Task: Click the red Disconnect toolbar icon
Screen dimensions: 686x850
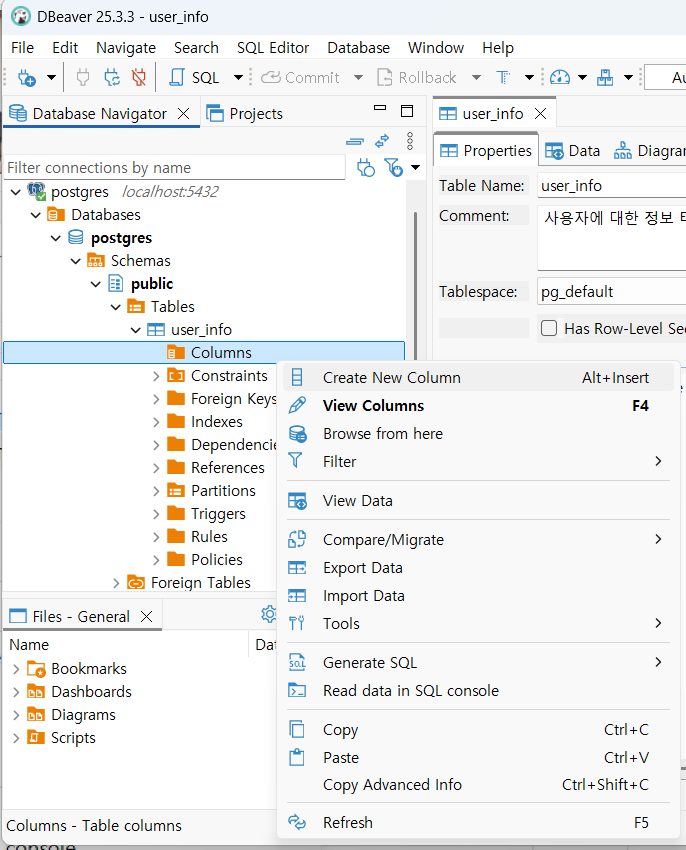Action: (x=139, y=78)
